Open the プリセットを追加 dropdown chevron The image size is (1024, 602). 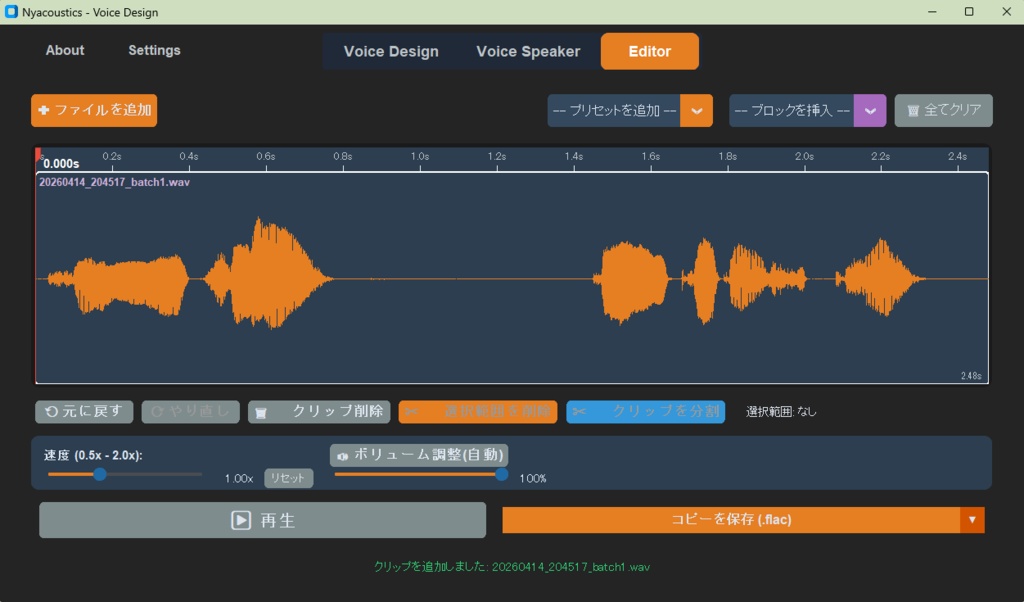tap(696, 110)
